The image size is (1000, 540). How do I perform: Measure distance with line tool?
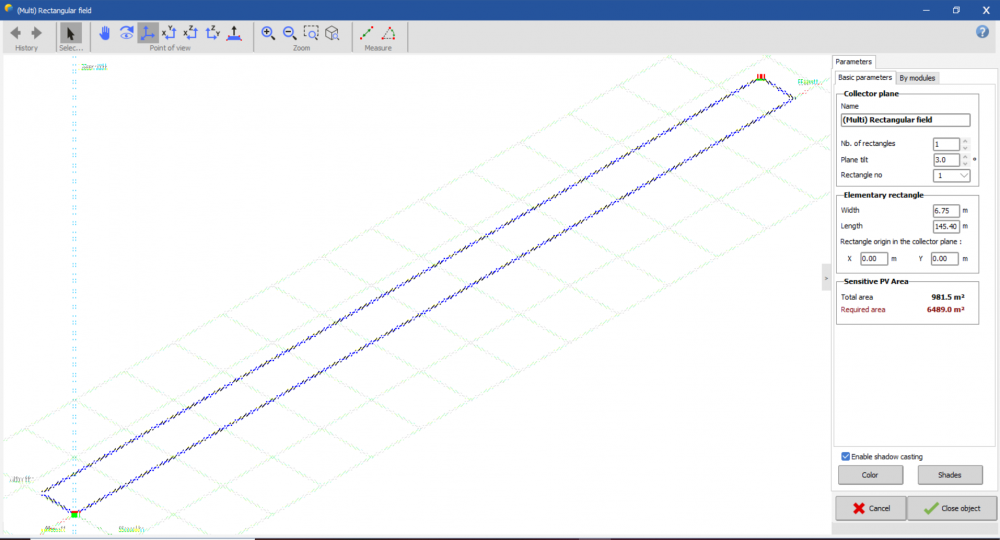tap(367, 33)
